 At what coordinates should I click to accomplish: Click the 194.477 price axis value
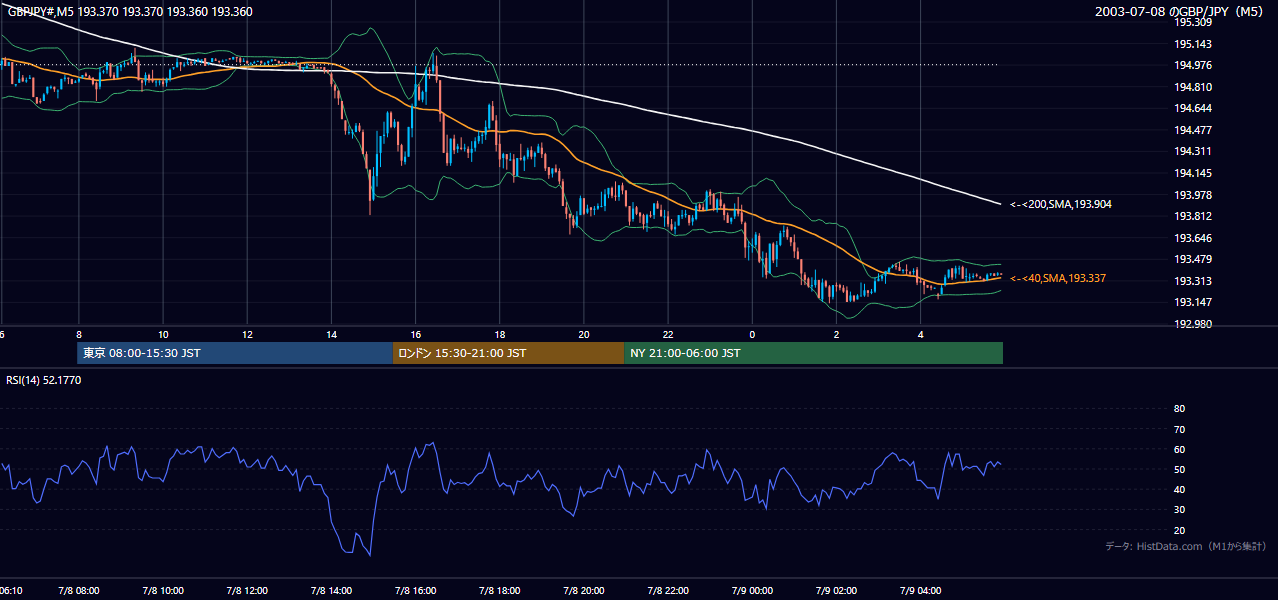click(1193, 130)
